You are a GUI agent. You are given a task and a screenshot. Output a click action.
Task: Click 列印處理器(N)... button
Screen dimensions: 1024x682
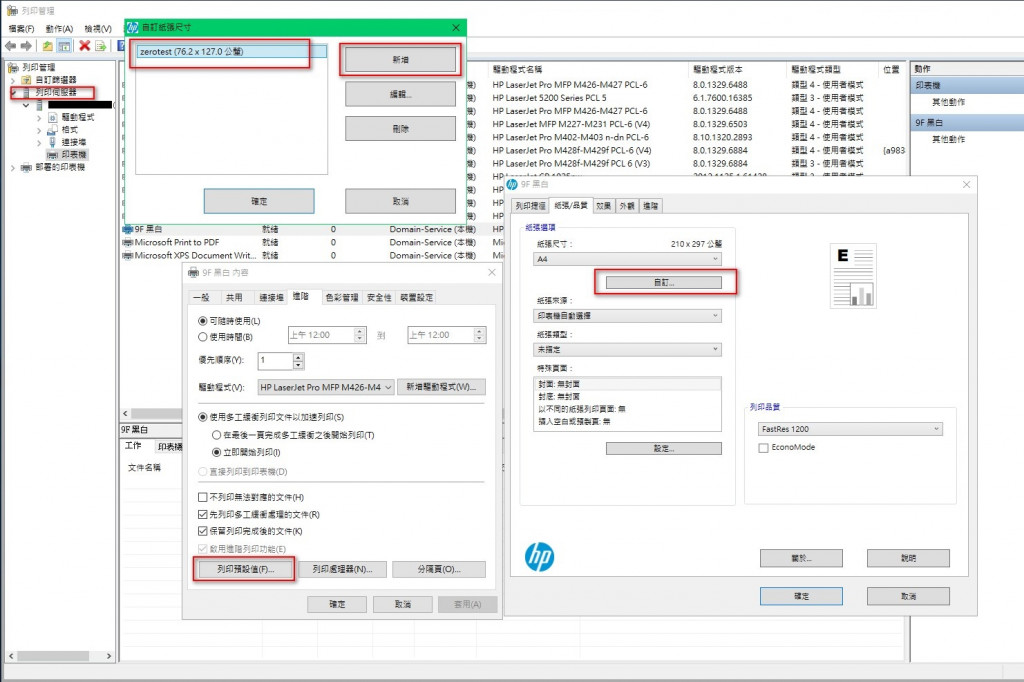pos(342,569)
